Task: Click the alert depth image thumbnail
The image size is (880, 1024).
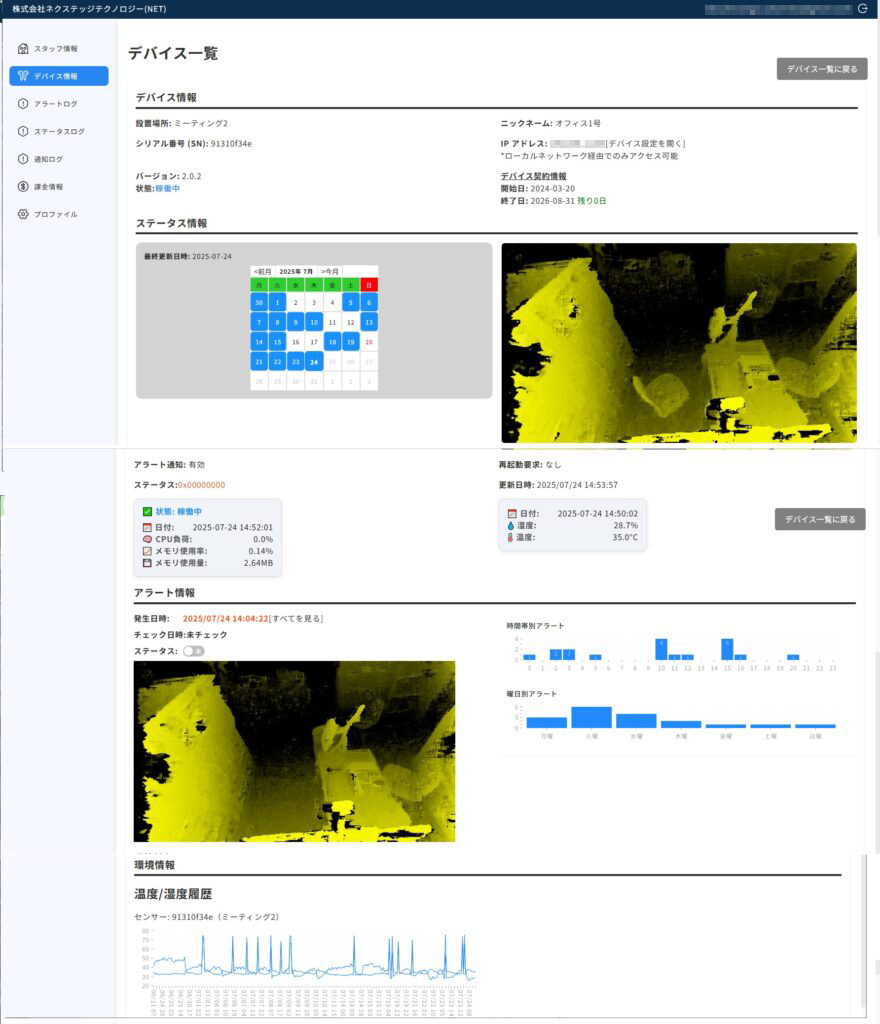Action: click(x=294, y=750)
